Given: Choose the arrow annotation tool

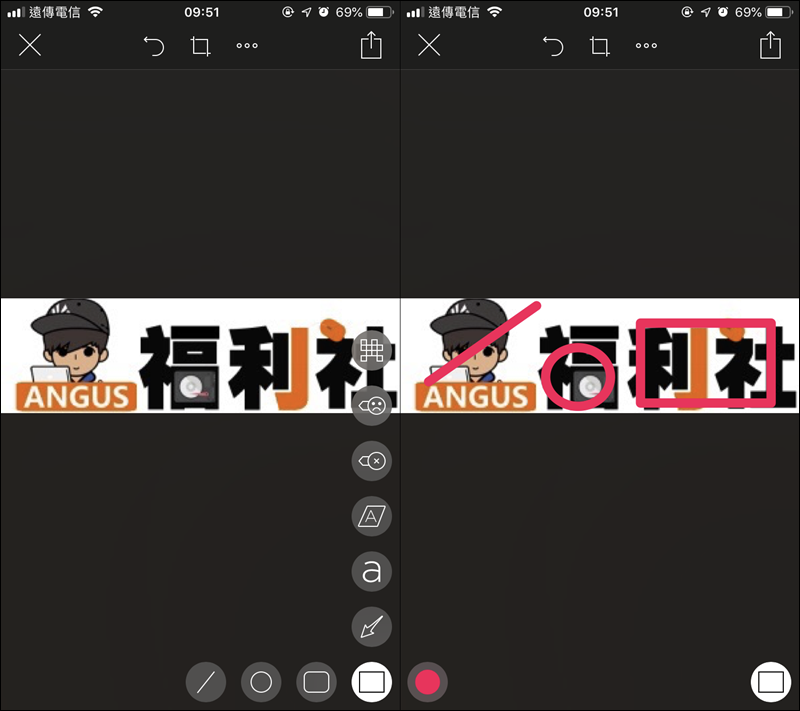Looking at the screenshot, I should click(x=372, y=628).
